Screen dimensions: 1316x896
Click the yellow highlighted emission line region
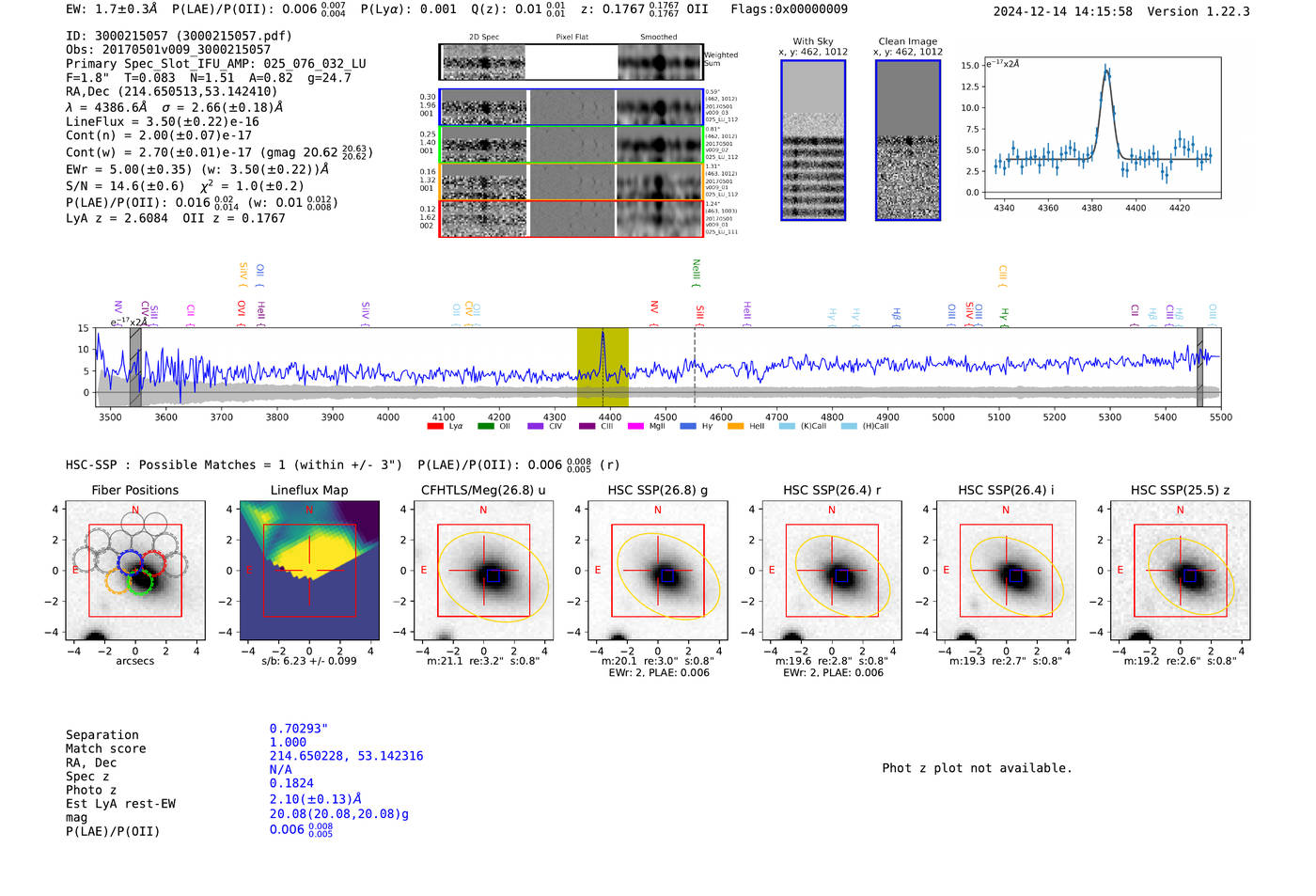pos(603,367)
